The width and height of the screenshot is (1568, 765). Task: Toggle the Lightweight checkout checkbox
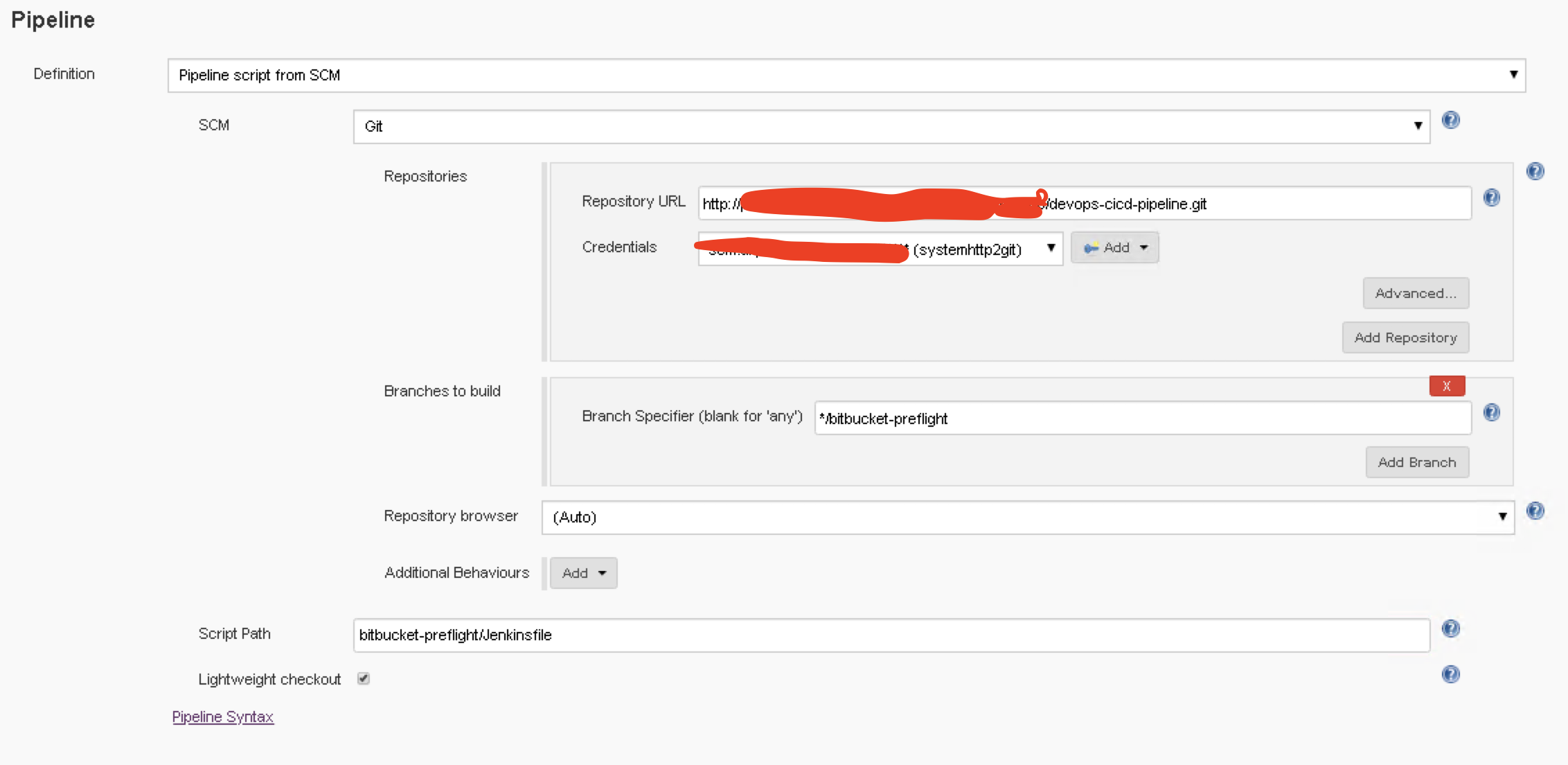364,679
